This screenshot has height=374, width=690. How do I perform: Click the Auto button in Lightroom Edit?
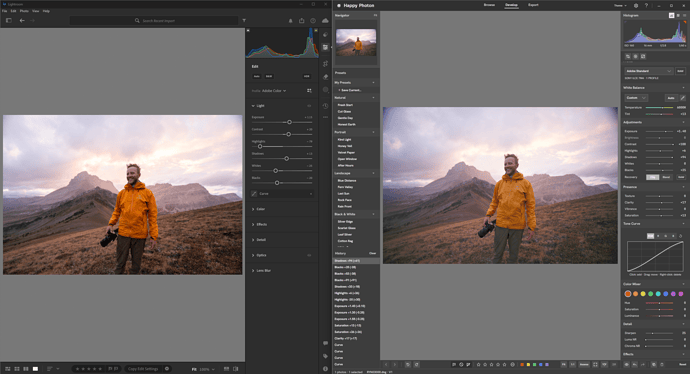(x=257, y=76)
